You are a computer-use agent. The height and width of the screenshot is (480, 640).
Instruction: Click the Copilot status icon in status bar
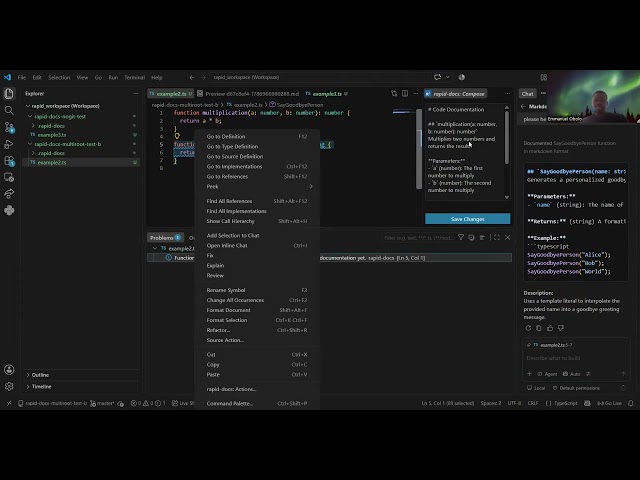click(x=587, y=403)
